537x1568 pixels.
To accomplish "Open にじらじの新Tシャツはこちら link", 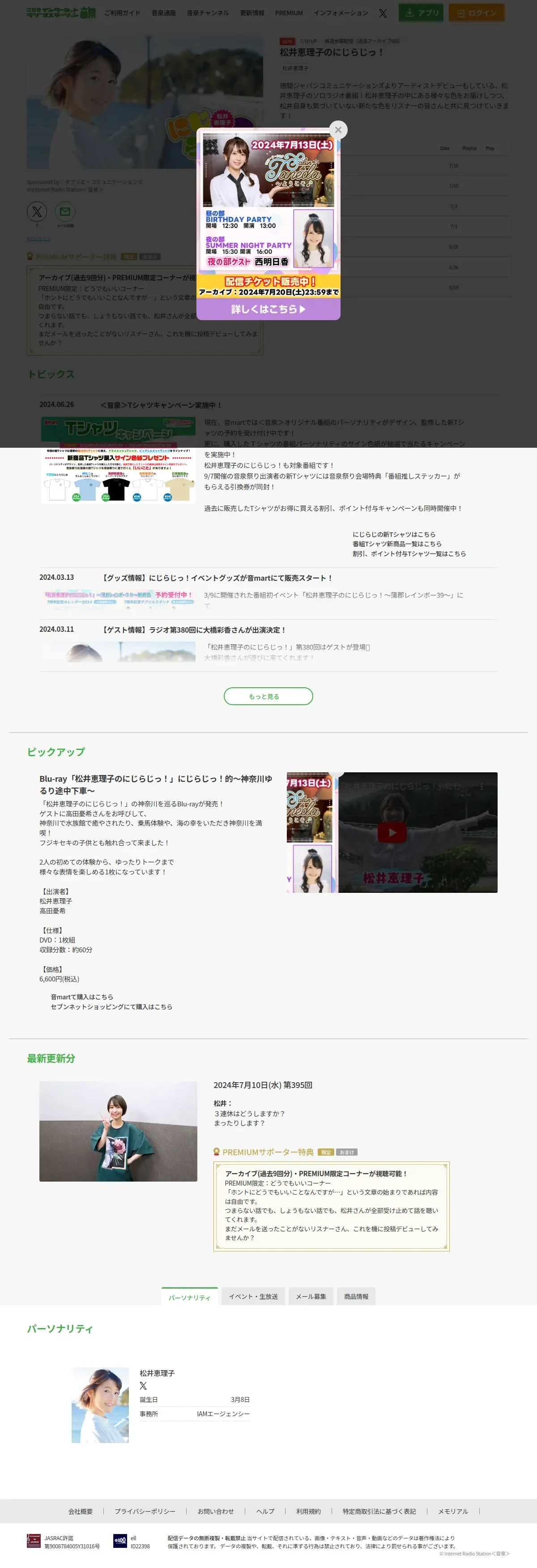I will (394, 535).
